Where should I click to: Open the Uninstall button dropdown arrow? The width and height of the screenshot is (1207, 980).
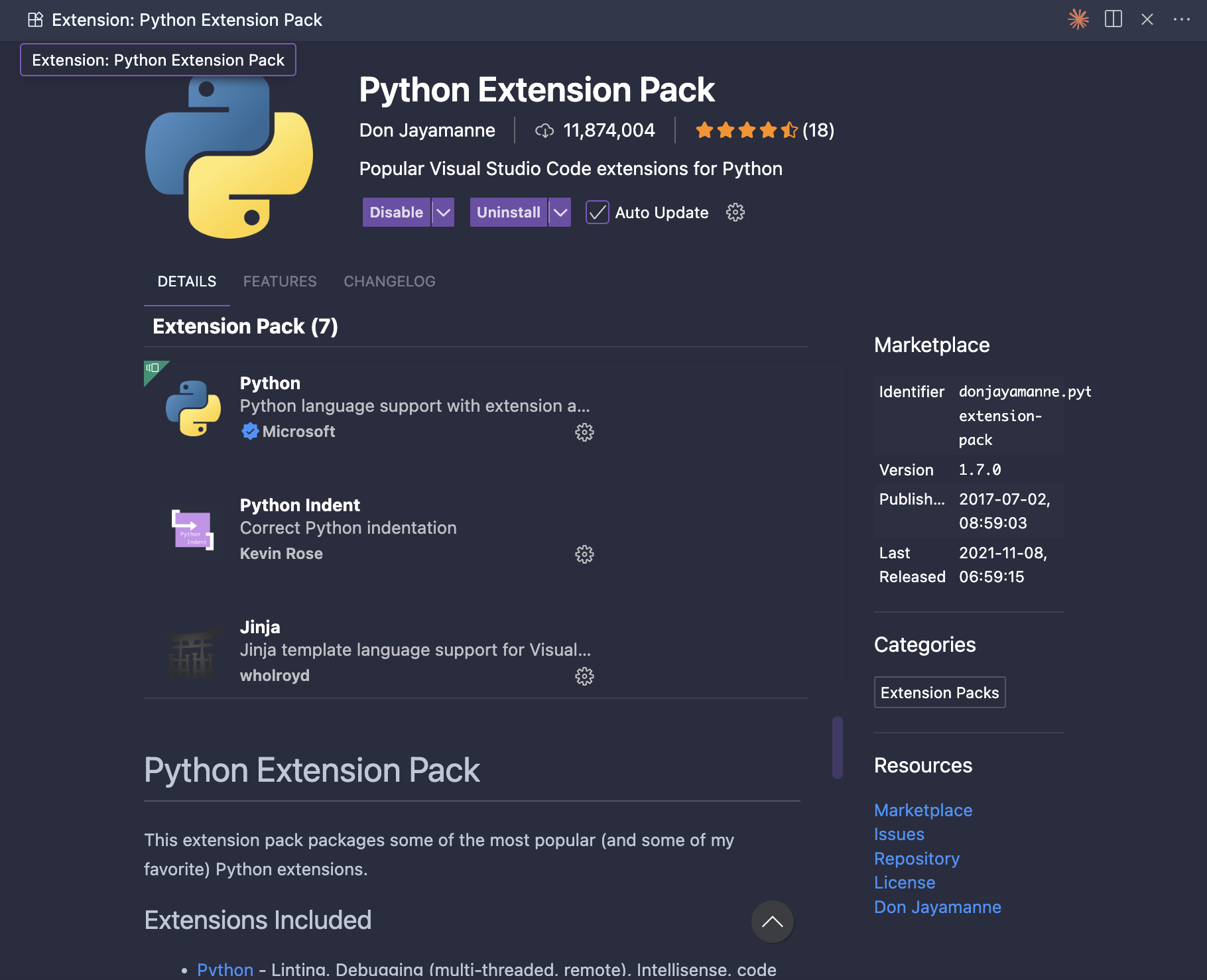coord(560,212)
